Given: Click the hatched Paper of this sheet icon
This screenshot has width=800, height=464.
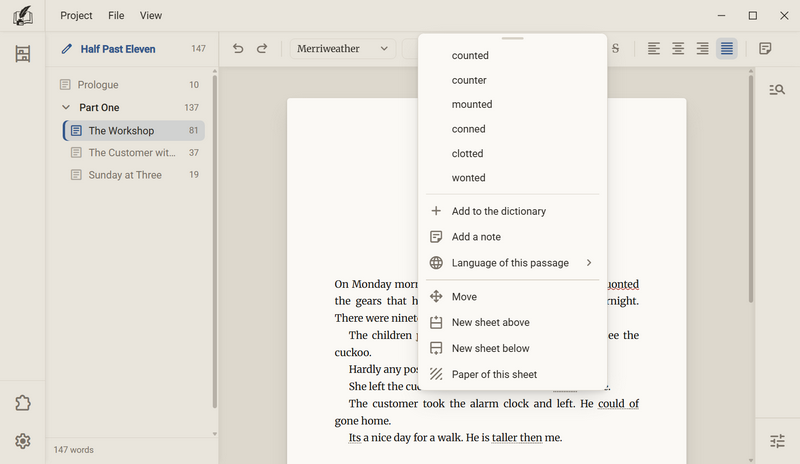Looking at the screenshot, I should coord(436,374).
